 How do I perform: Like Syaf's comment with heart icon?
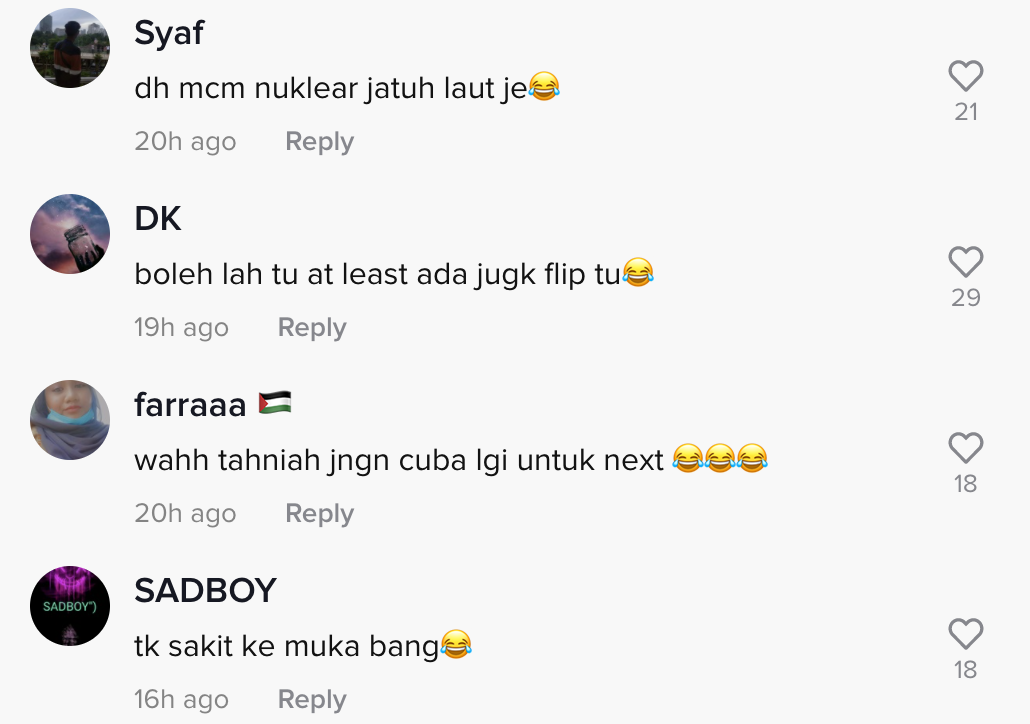(x=966, y=76)
